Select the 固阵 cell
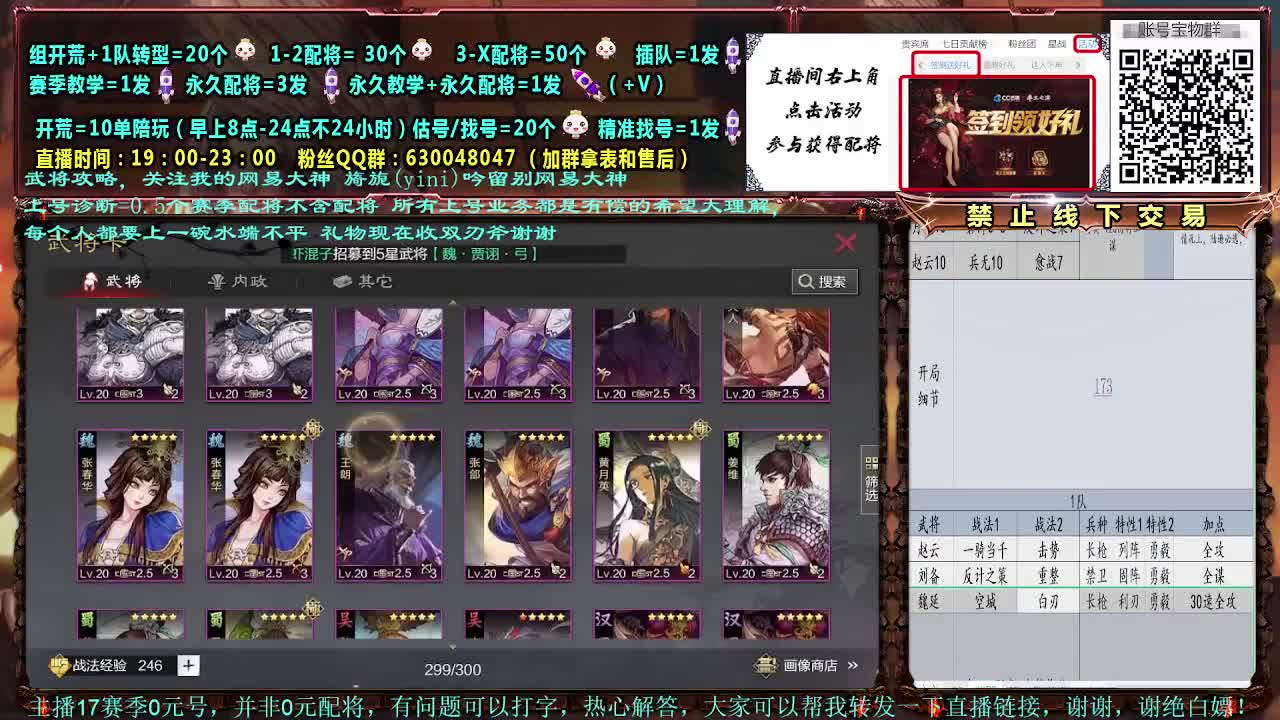This screenshot has width=1280, height=720. [x=1128, y=576]
